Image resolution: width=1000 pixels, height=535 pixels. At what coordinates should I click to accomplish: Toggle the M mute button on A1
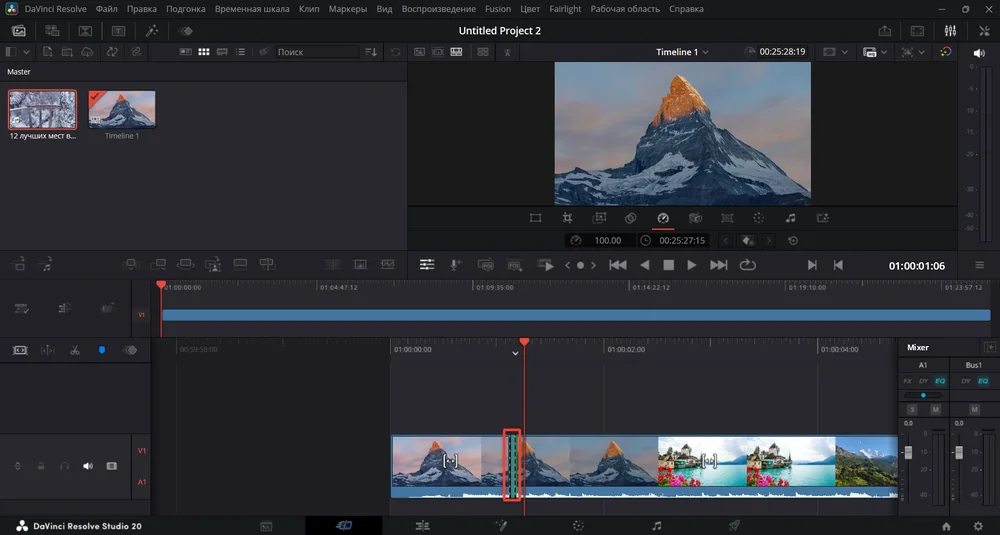point(935,409)
